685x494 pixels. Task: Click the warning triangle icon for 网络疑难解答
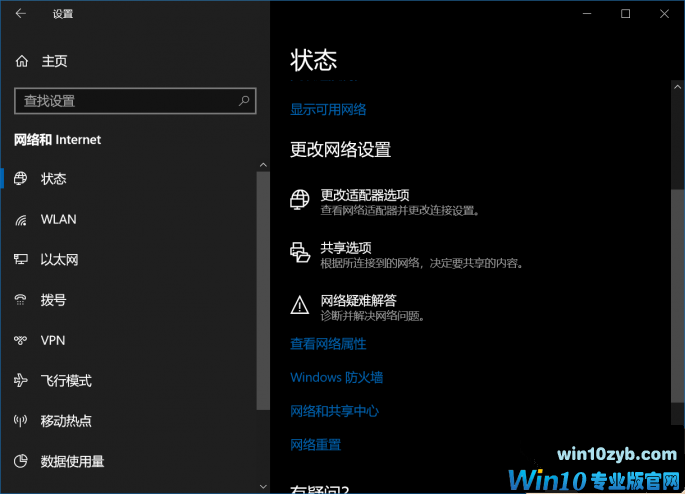point(300,305)
